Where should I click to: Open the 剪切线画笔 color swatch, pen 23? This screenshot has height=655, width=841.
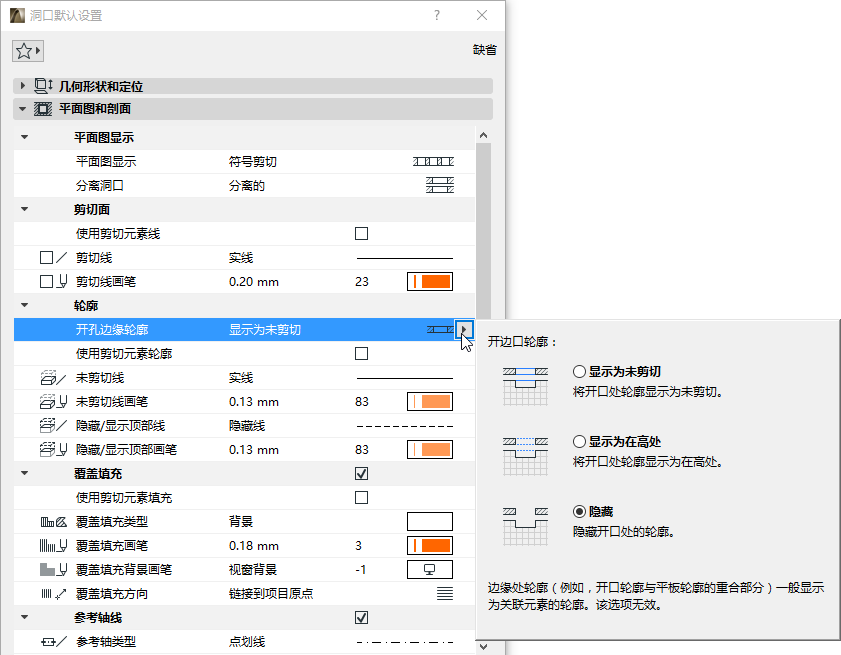[430, 281]
